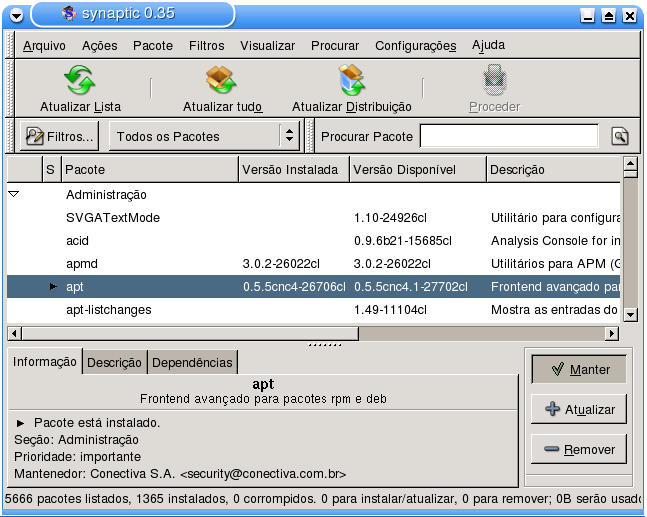Sort by the Versão Instalada column header
Viewport: 647px width, 517px height.
[294, 170]
